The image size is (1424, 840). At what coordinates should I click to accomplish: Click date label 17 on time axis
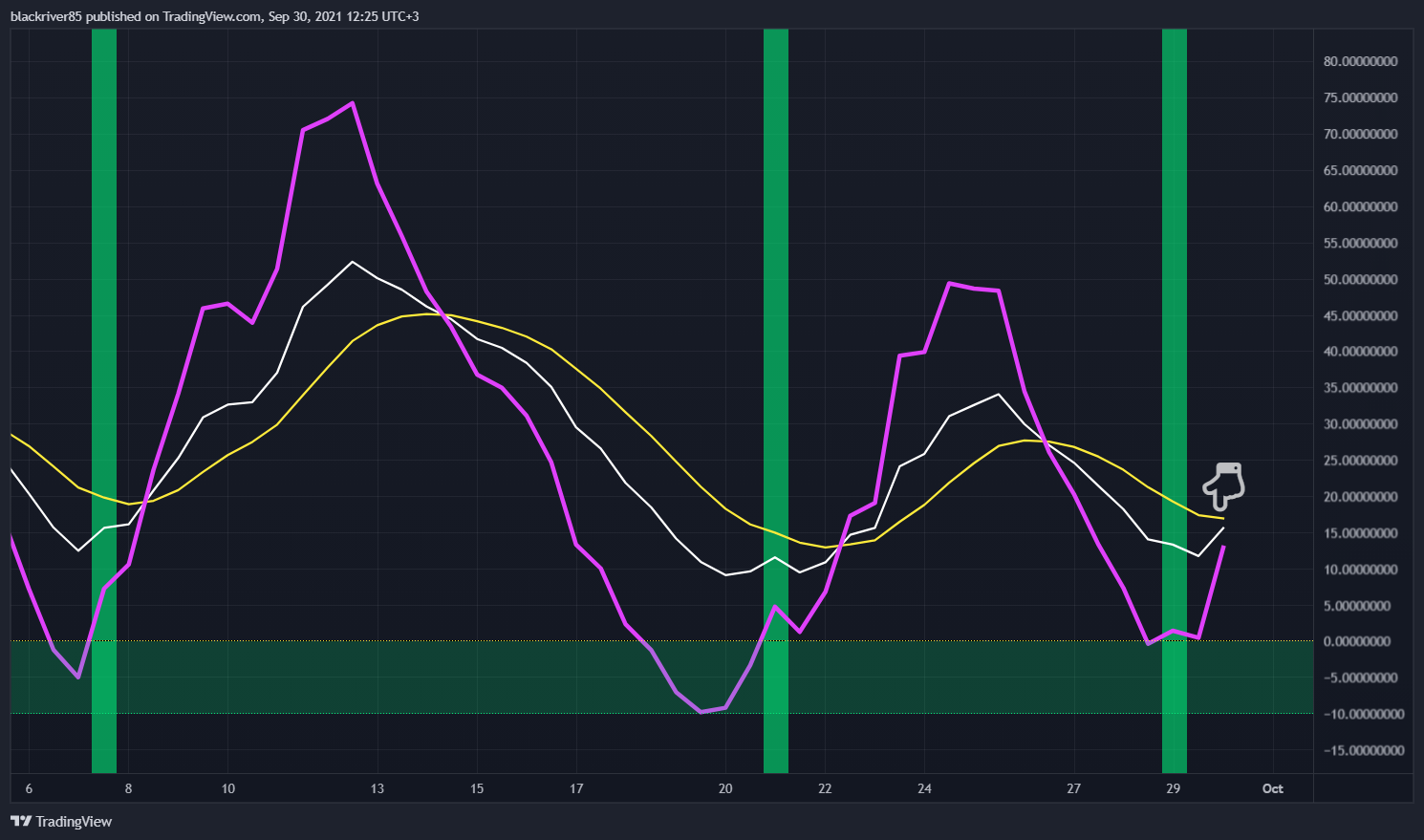click(576, 788)
